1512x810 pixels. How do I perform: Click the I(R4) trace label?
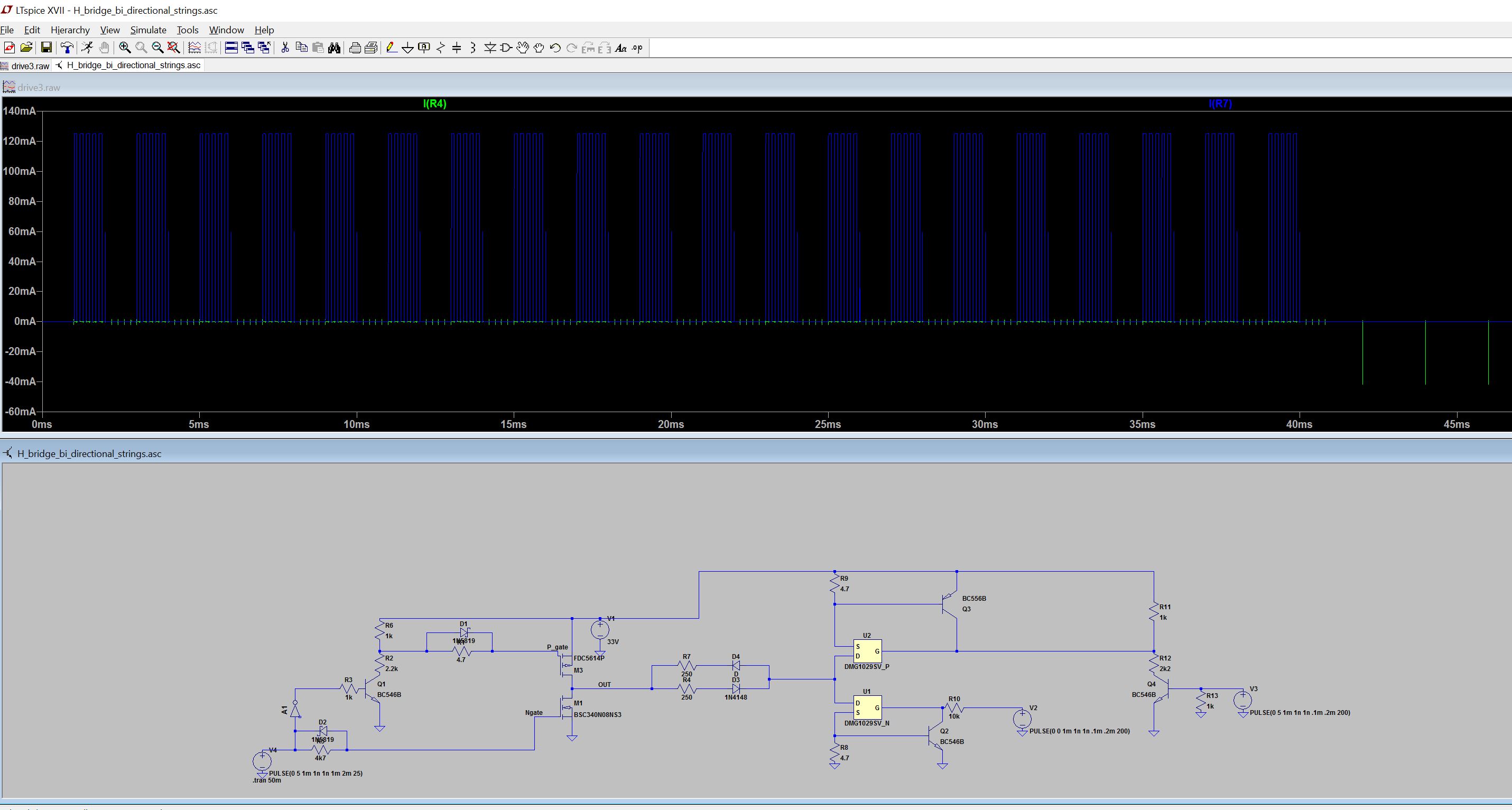click(x=435, y=104)
